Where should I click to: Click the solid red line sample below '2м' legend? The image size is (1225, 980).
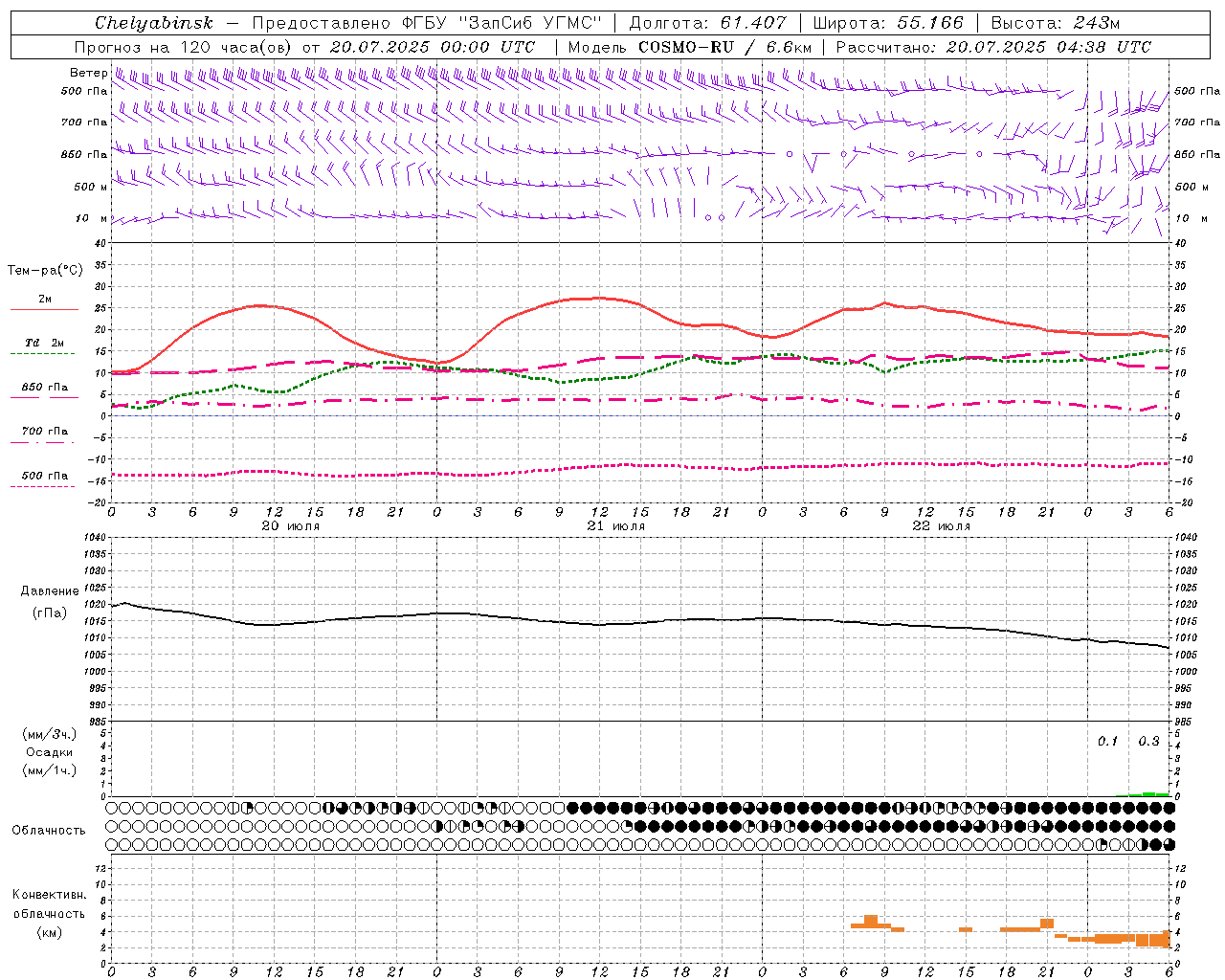44,310
